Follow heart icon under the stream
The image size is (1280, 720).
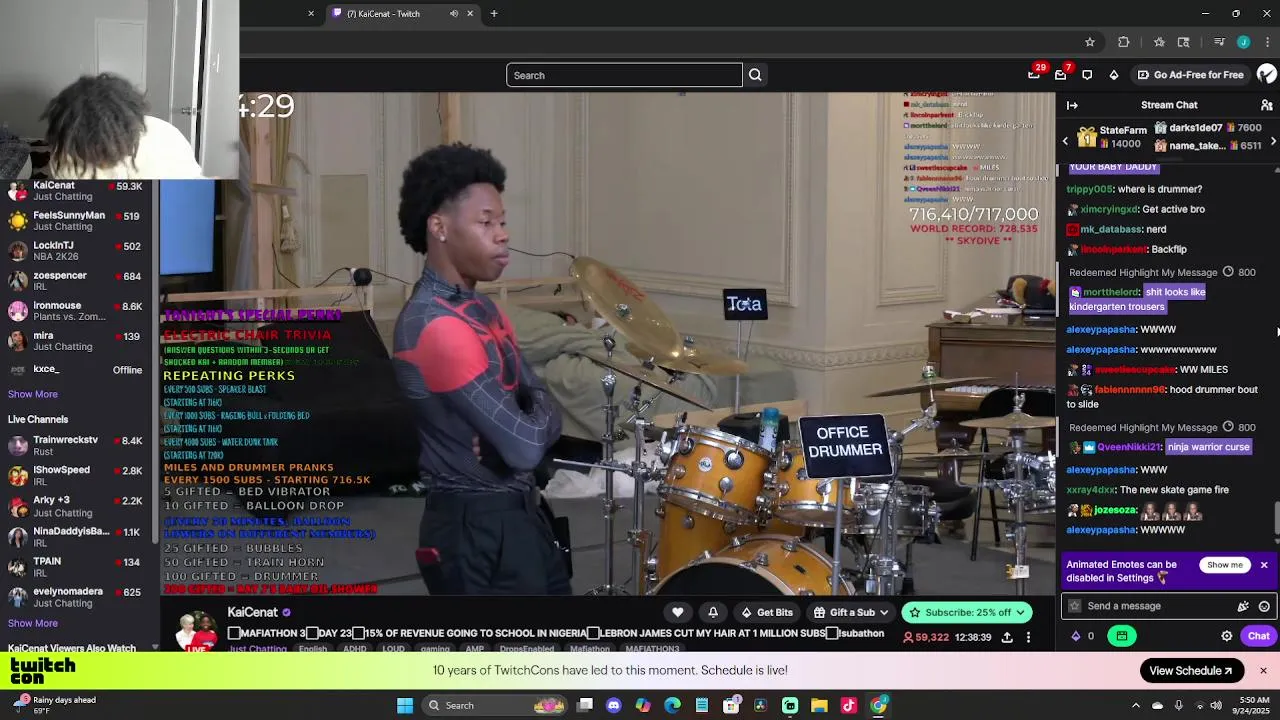point(678,612)
